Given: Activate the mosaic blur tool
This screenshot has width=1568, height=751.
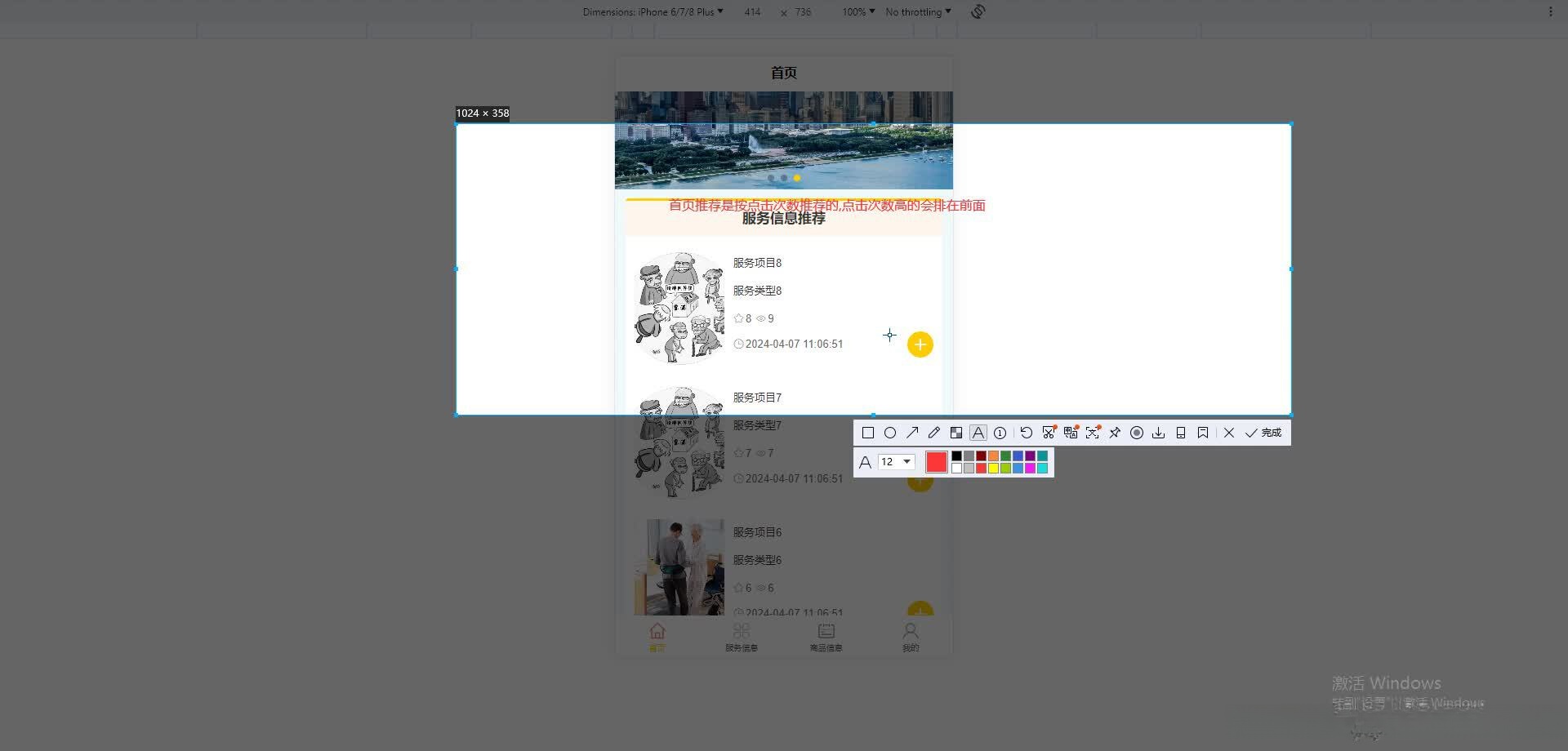Looking at the screenshot, I should pyautogui.click(x=957, y=433).
